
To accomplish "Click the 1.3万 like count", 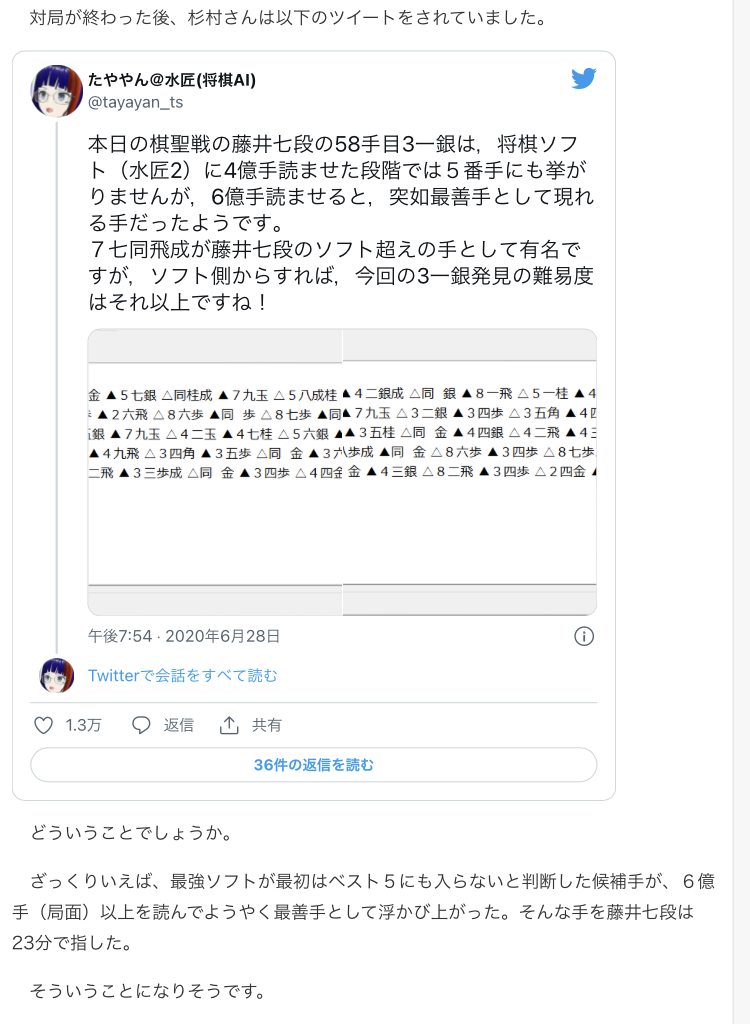I will [x=83, y=725].
